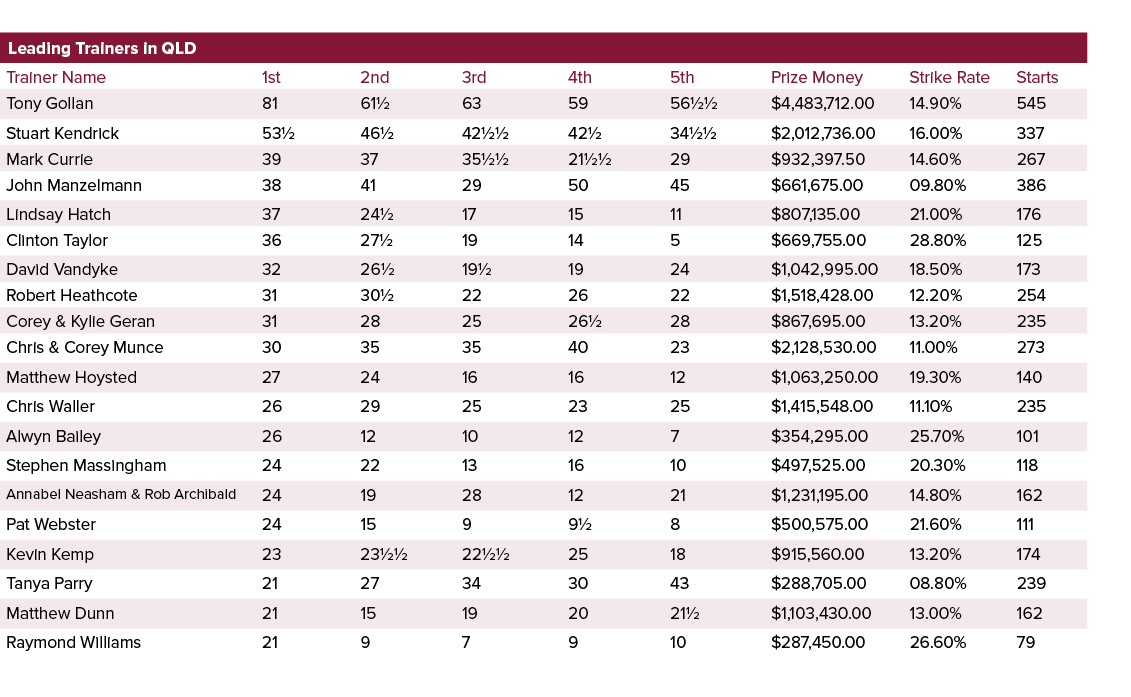
Task: Click the 1st column header
Action: click(x=271, y=77)
